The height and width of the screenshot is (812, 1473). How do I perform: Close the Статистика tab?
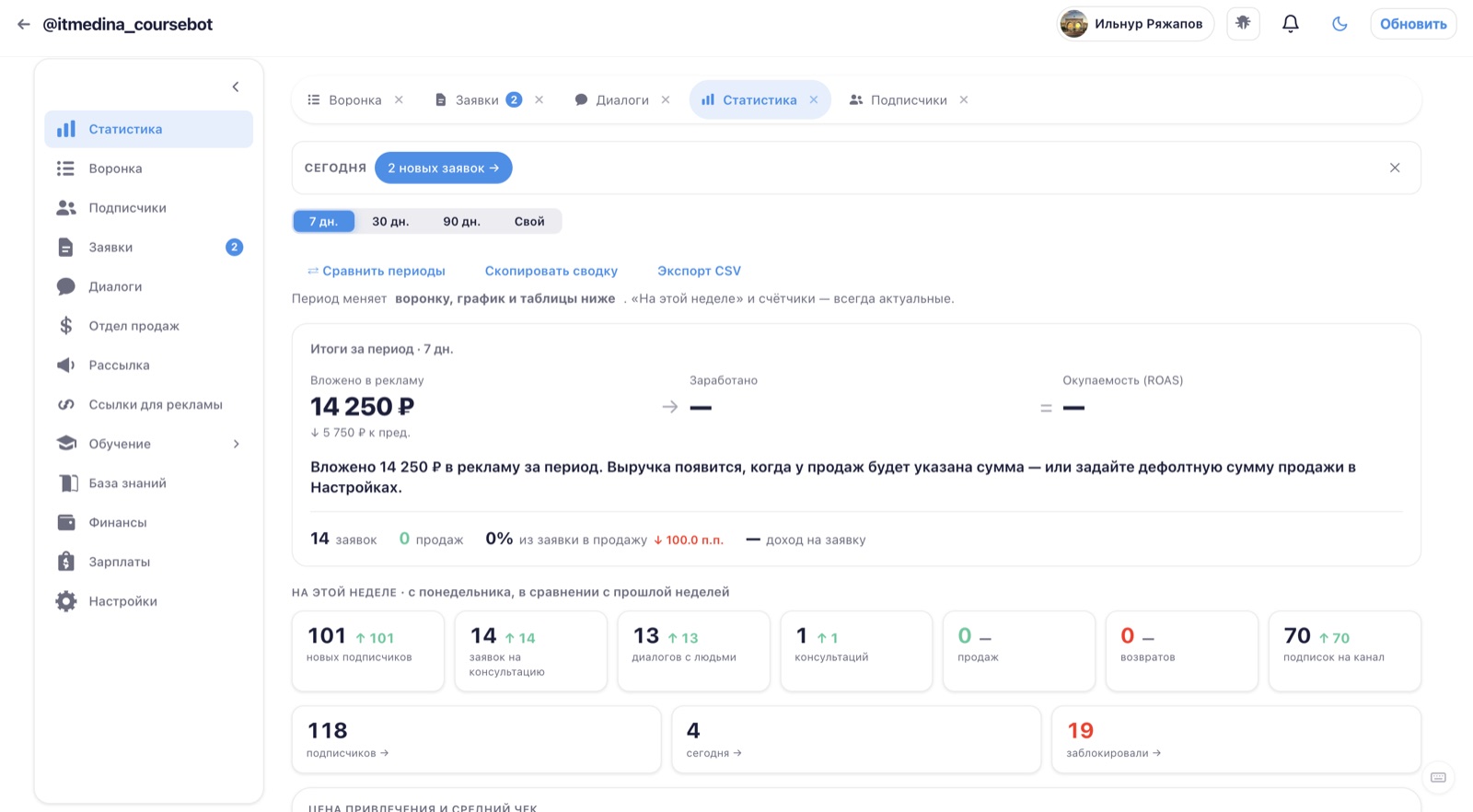click(814, 99)
